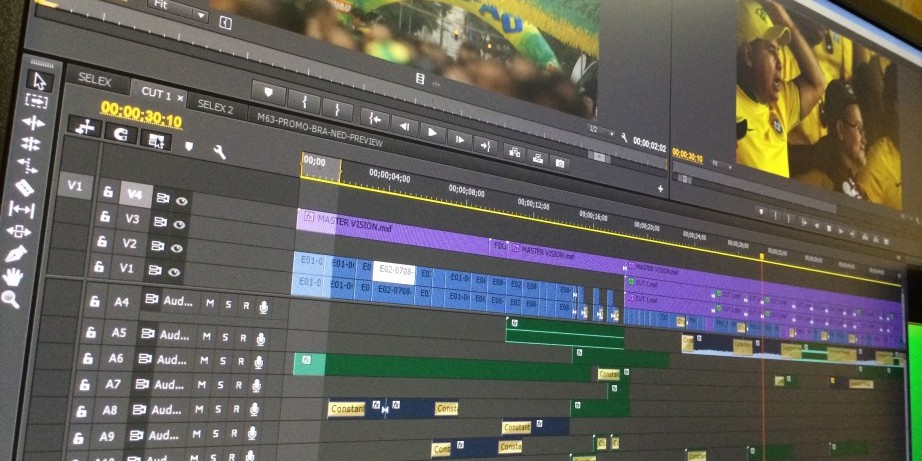Click the Export Frame camera icon
The width and height of the screenshot is (922, 461).
(x=560, y=161)
